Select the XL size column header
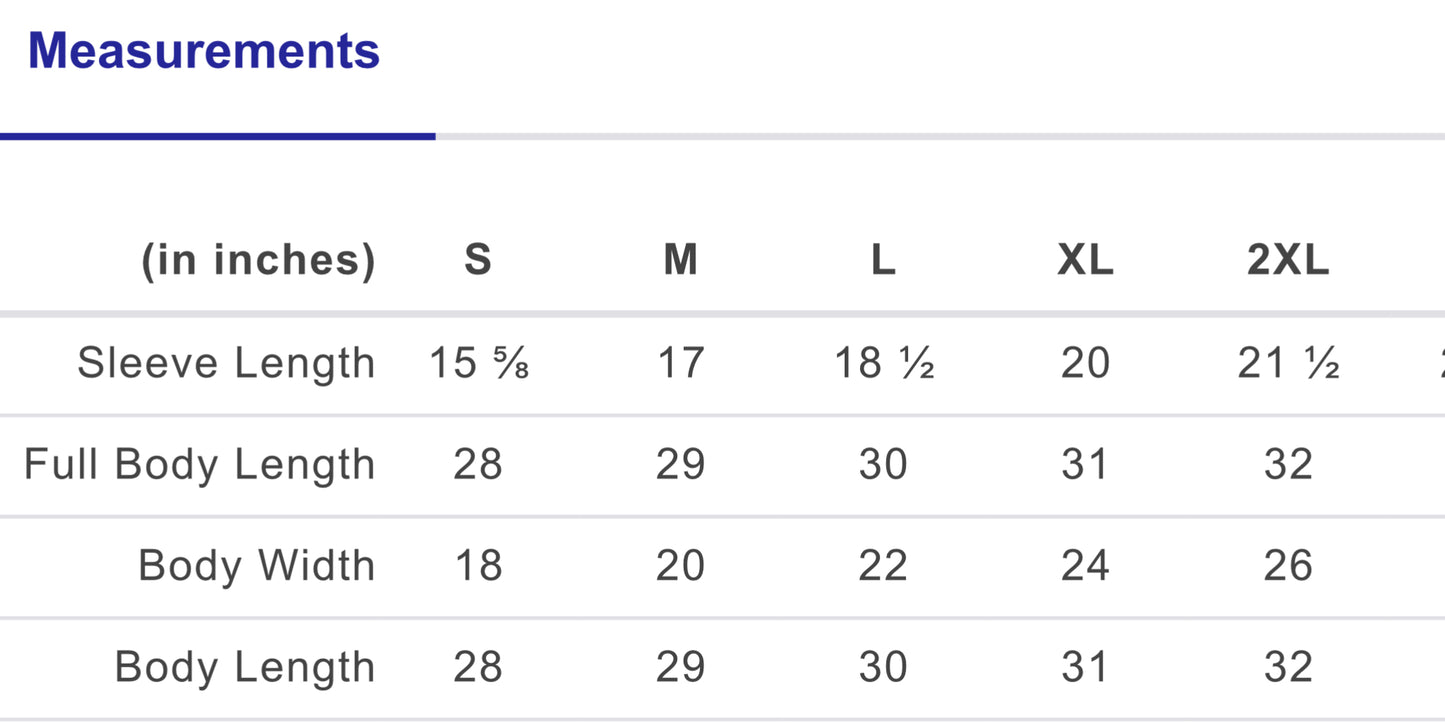The height and width of the screenshot is (723, 1445). click(x=1085, y=261)
